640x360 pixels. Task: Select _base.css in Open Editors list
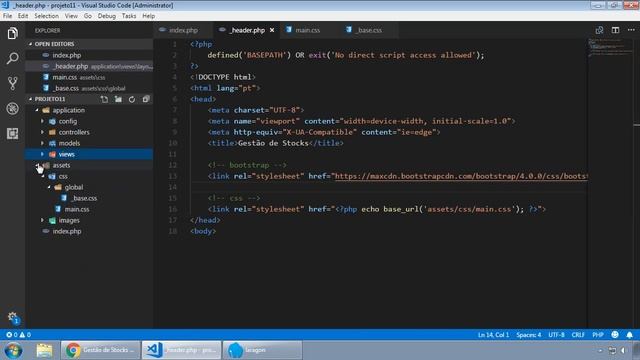point(89,88)
